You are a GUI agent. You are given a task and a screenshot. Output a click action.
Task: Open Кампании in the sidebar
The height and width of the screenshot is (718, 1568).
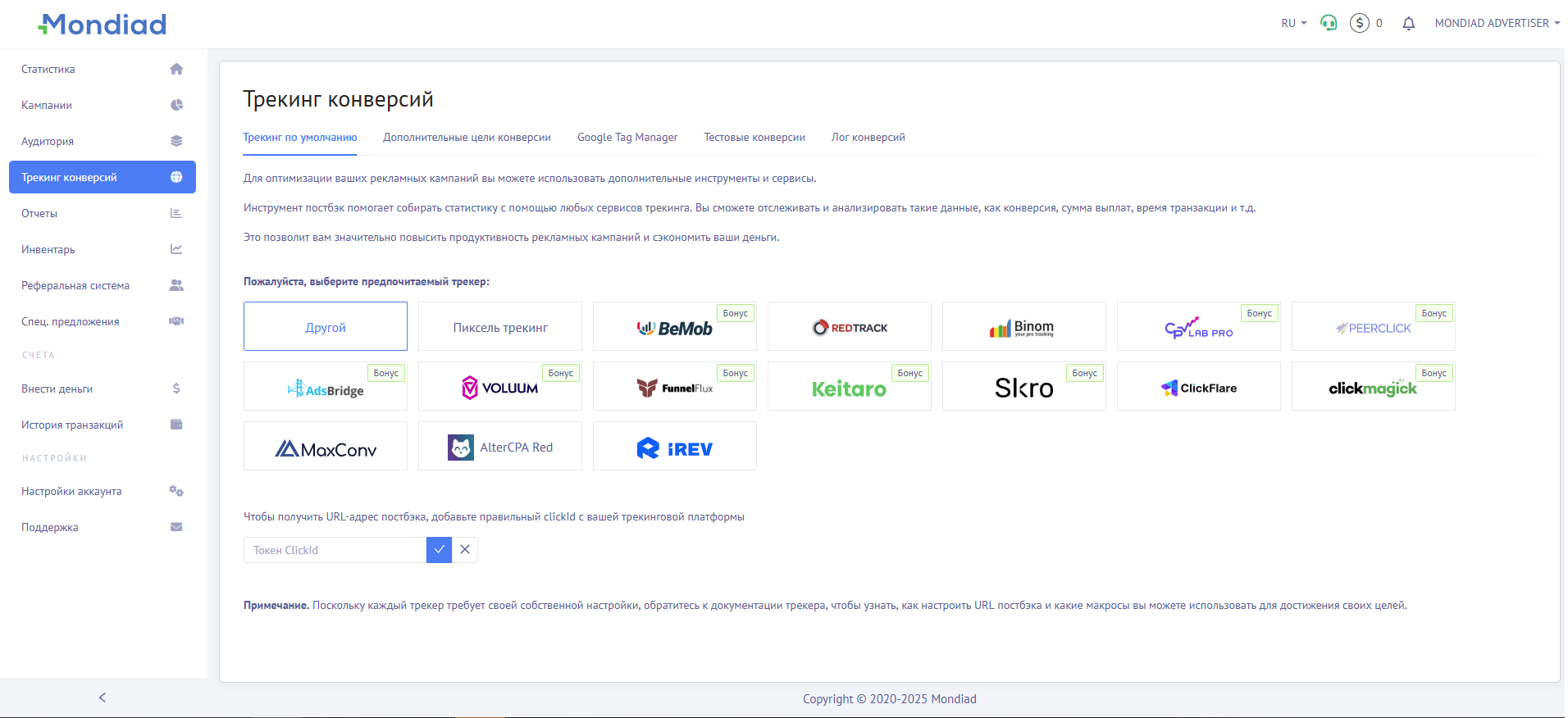point(47,105)
